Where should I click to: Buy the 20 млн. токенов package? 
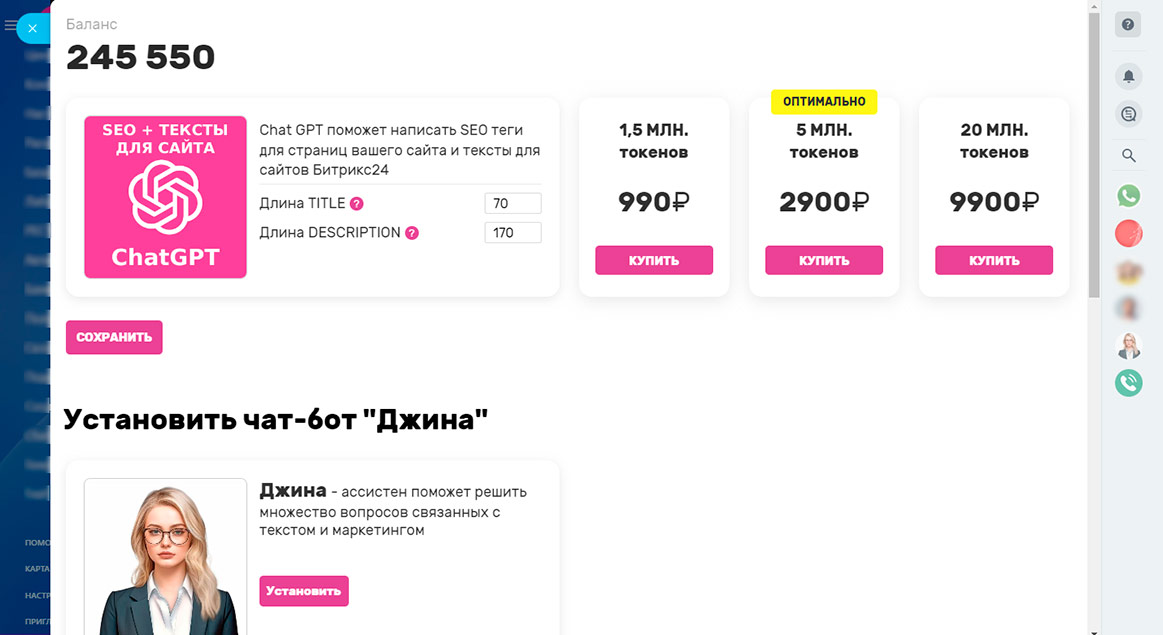click(x=994, y=260)
